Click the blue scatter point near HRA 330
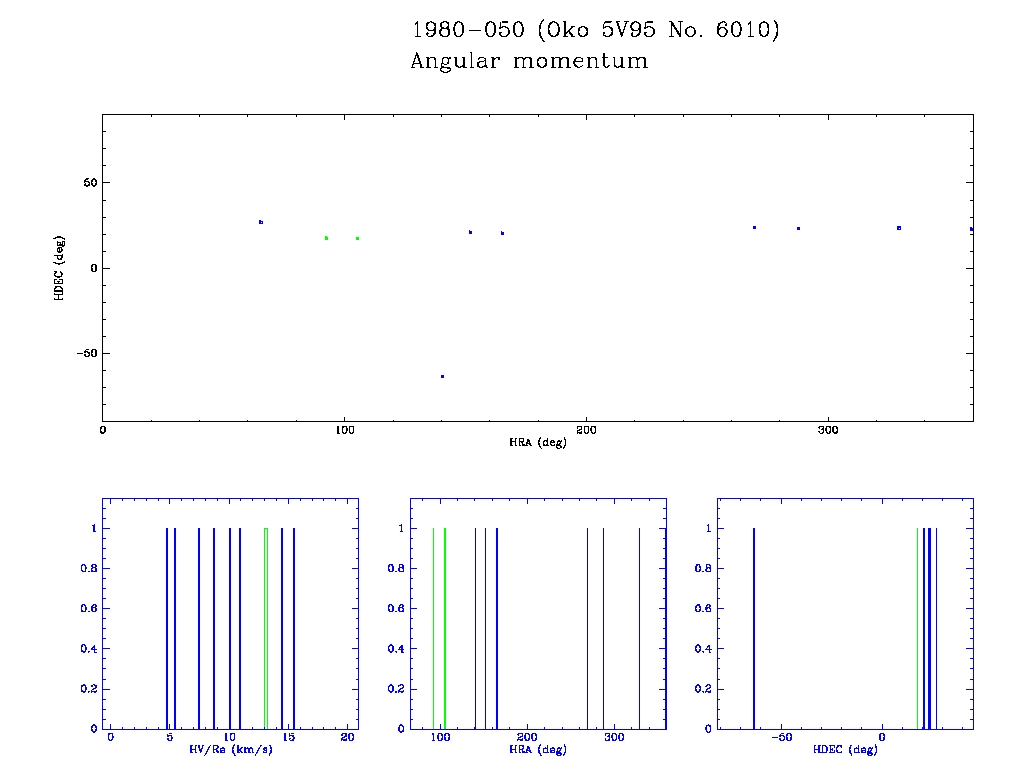 pos(899,228)
